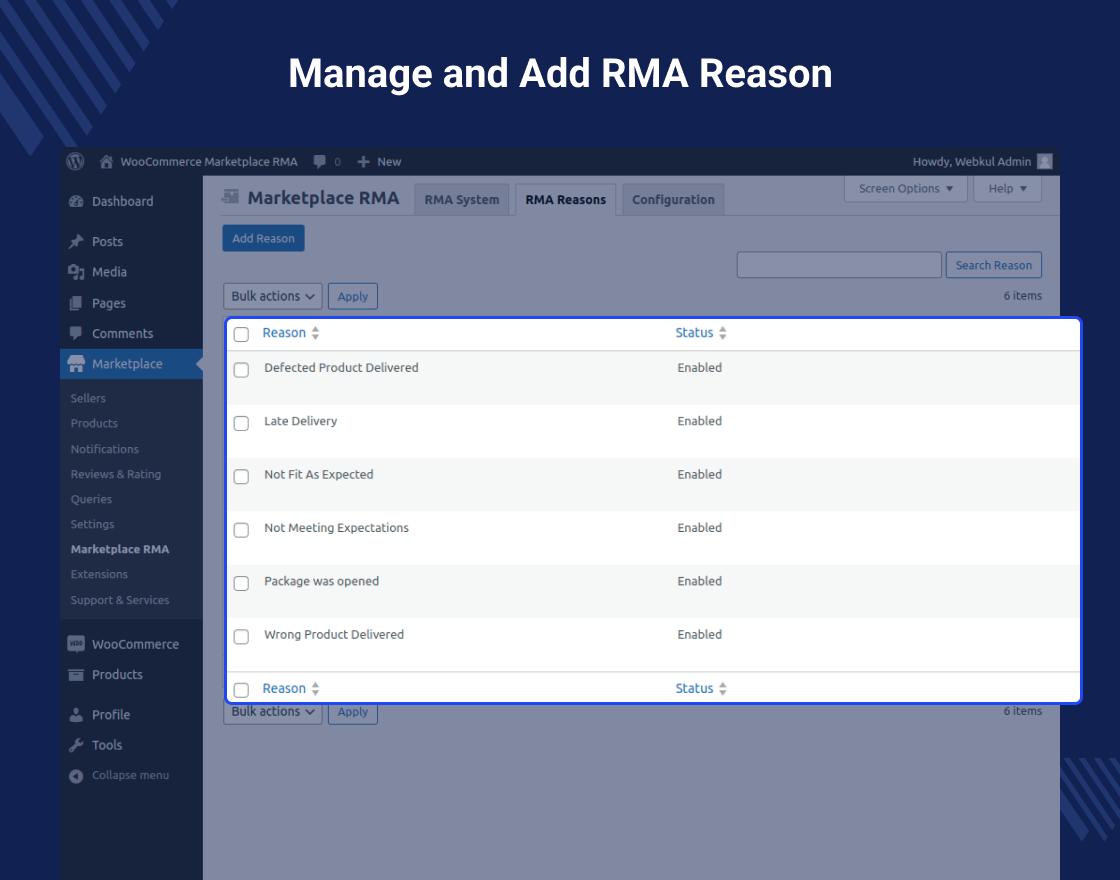This screenshot has width=1120, height=880.
Task: Check the Wrong Product Delivered checkbox
Action: (x=240, y=637)
